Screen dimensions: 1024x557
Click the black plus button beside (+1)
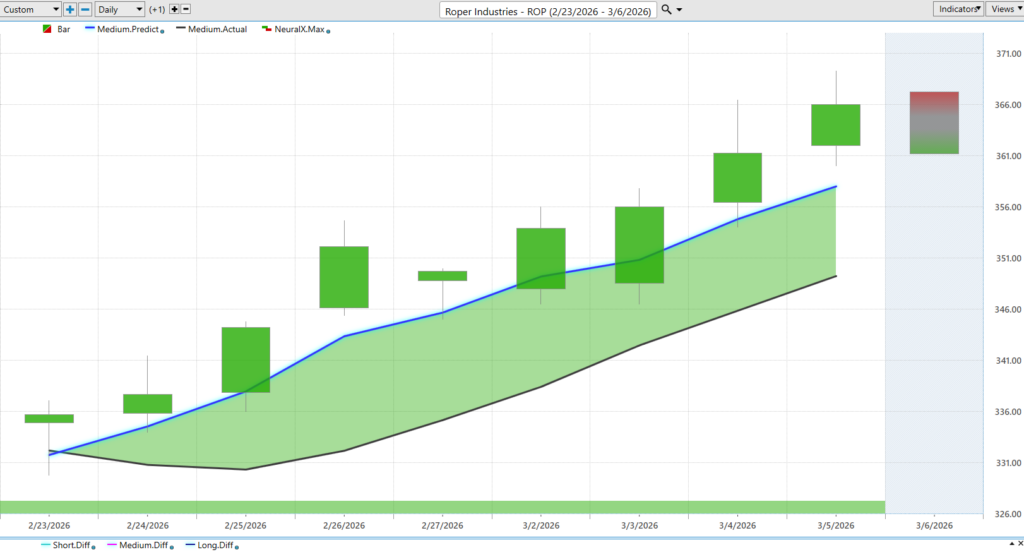pyautogui.click(x=174, y=9)
